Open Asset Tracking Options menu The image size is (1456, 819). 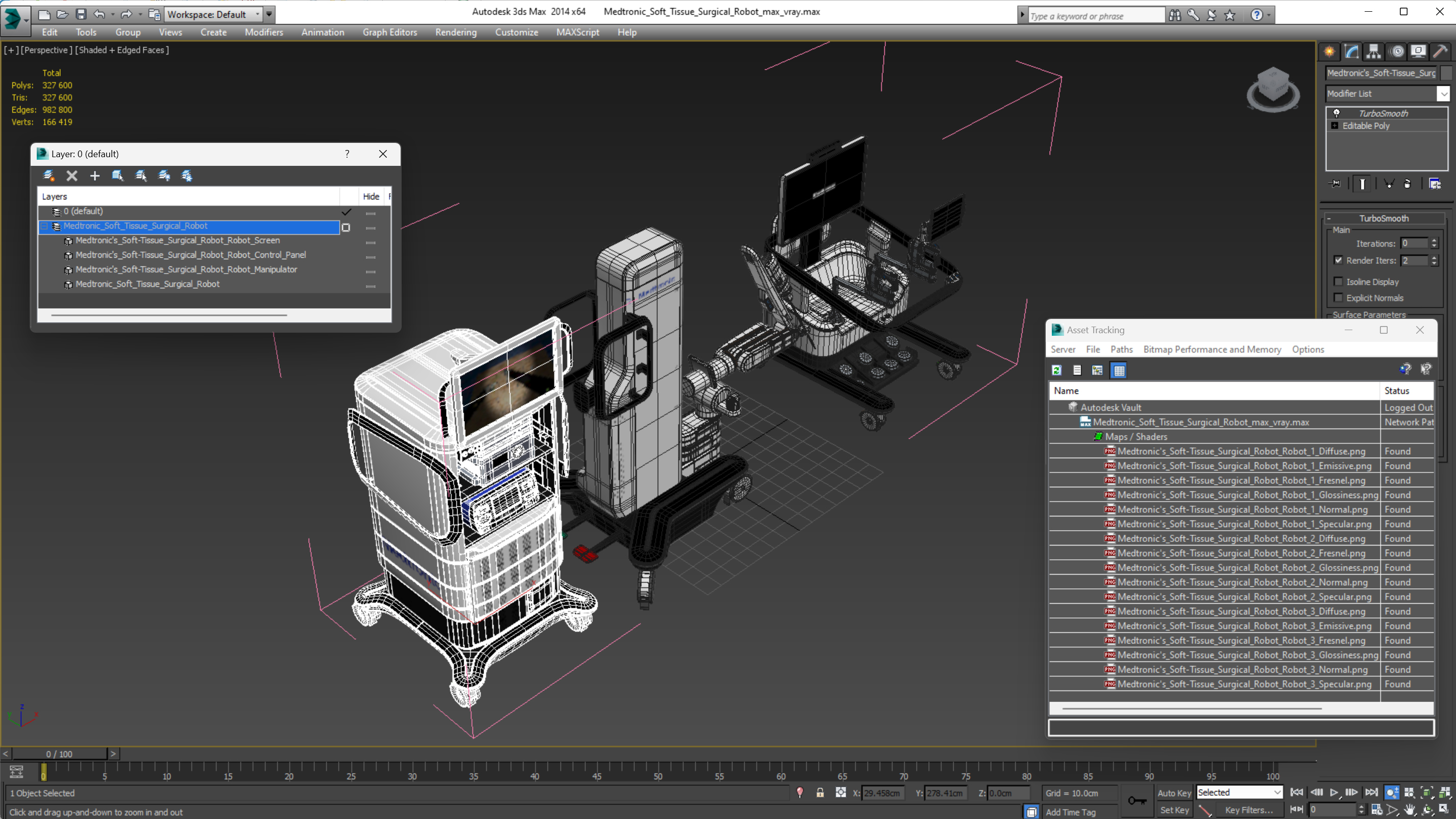(x=1307, y=350)
